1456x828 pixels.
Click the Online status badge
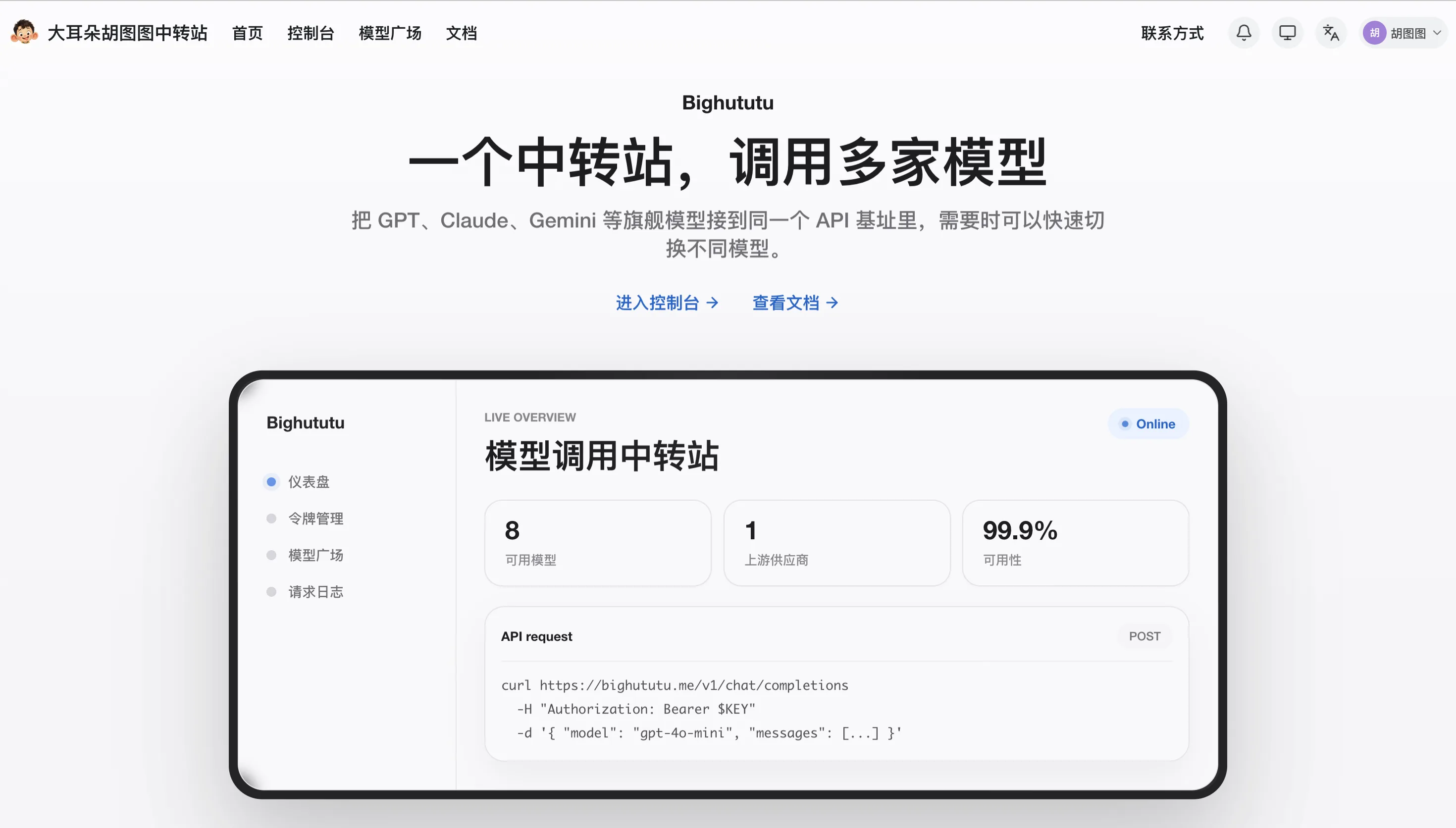1148,424
